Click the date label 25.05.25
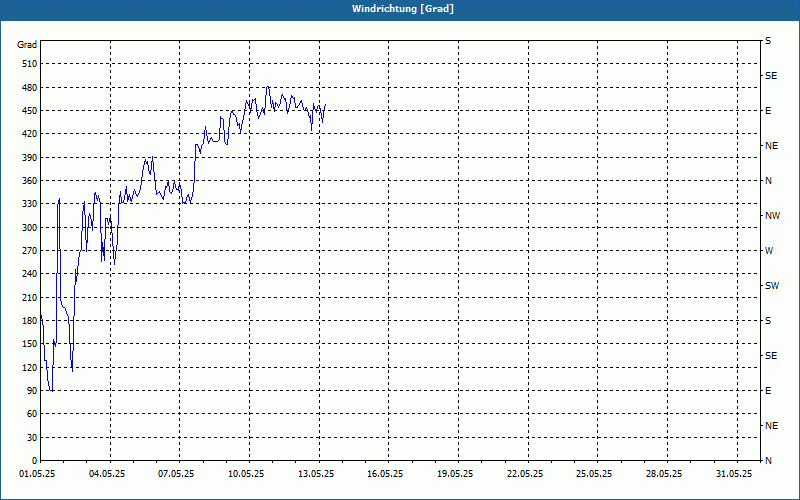 pos(594,474)
